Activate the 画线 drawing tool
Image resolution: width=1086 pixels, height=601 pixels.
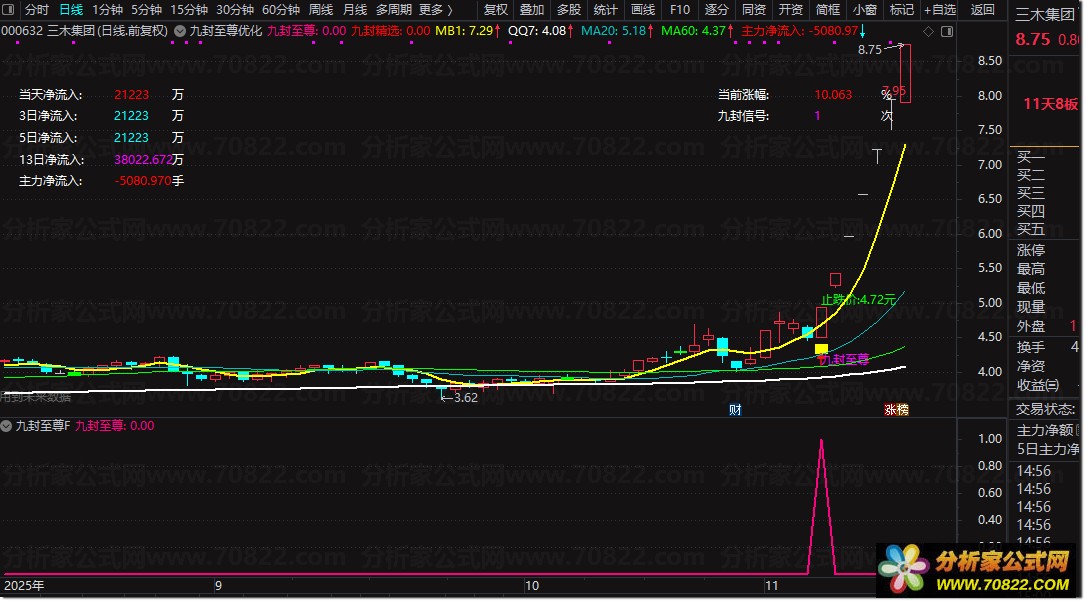[x=643, y=10]
